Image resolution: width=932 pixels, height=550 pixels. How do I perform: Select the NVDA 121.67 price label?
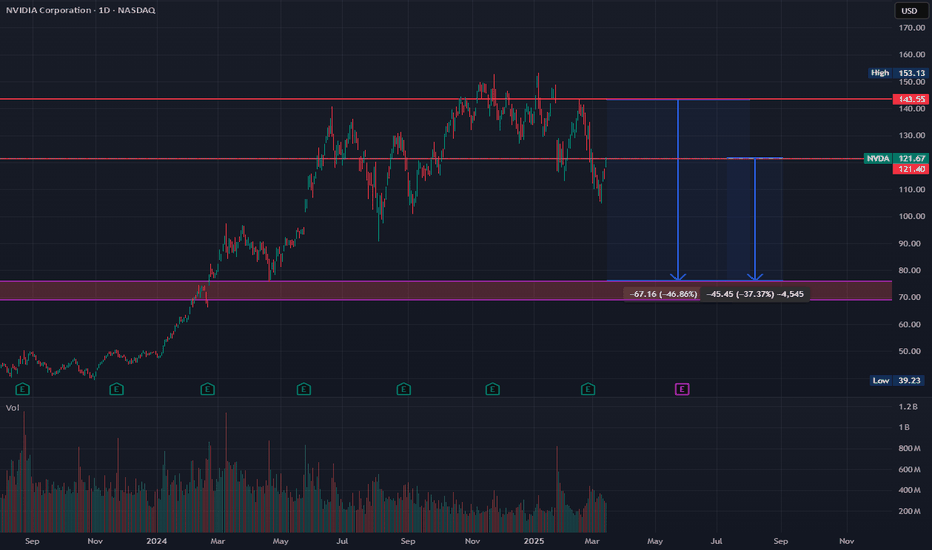click(x=896, y=158)
